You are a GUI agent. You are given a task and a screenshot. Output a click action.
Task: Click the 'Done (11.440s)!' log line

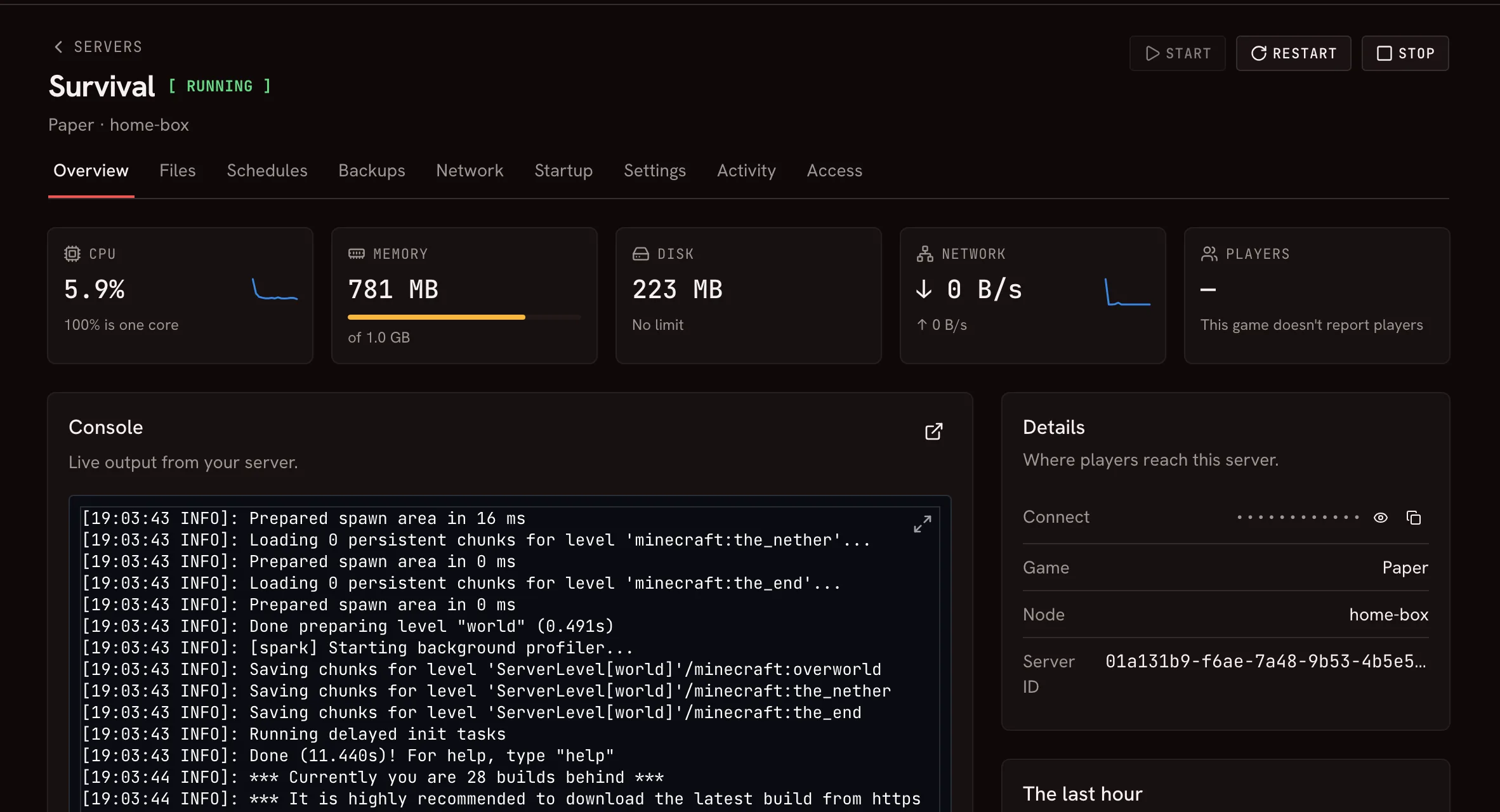(x=348, y=756)
